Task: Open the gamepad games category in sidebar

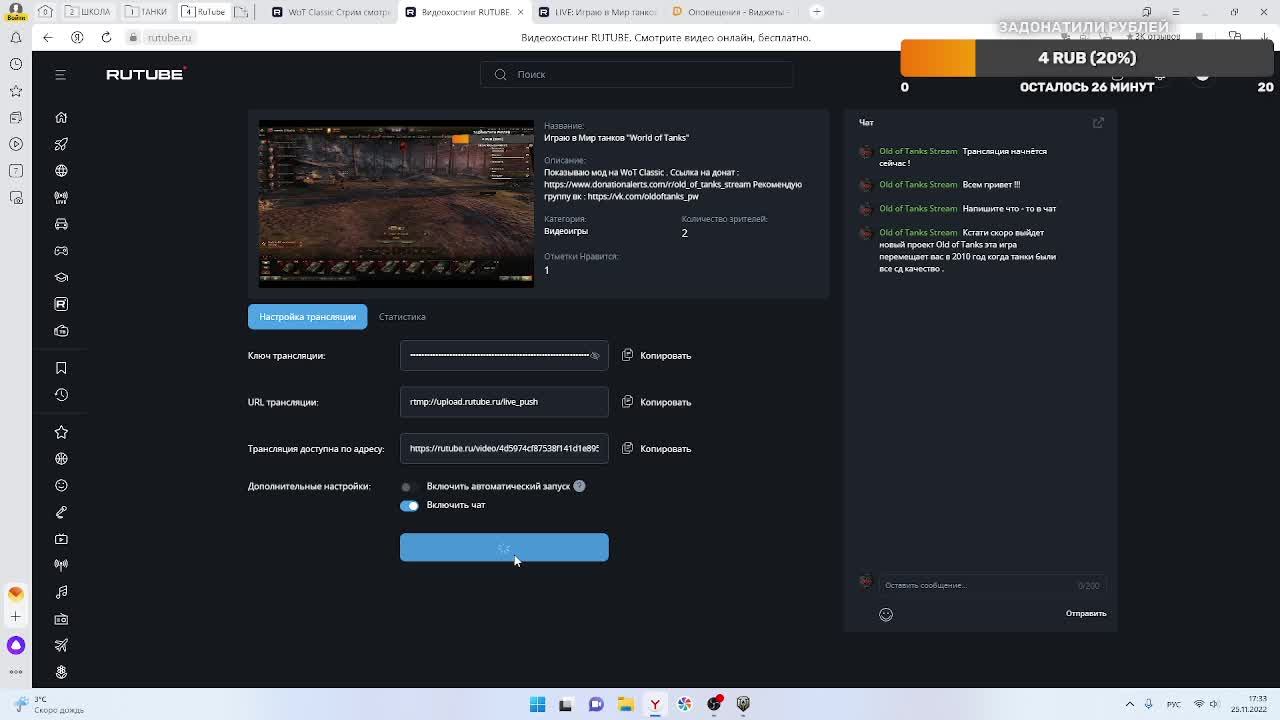Action: 61,251
